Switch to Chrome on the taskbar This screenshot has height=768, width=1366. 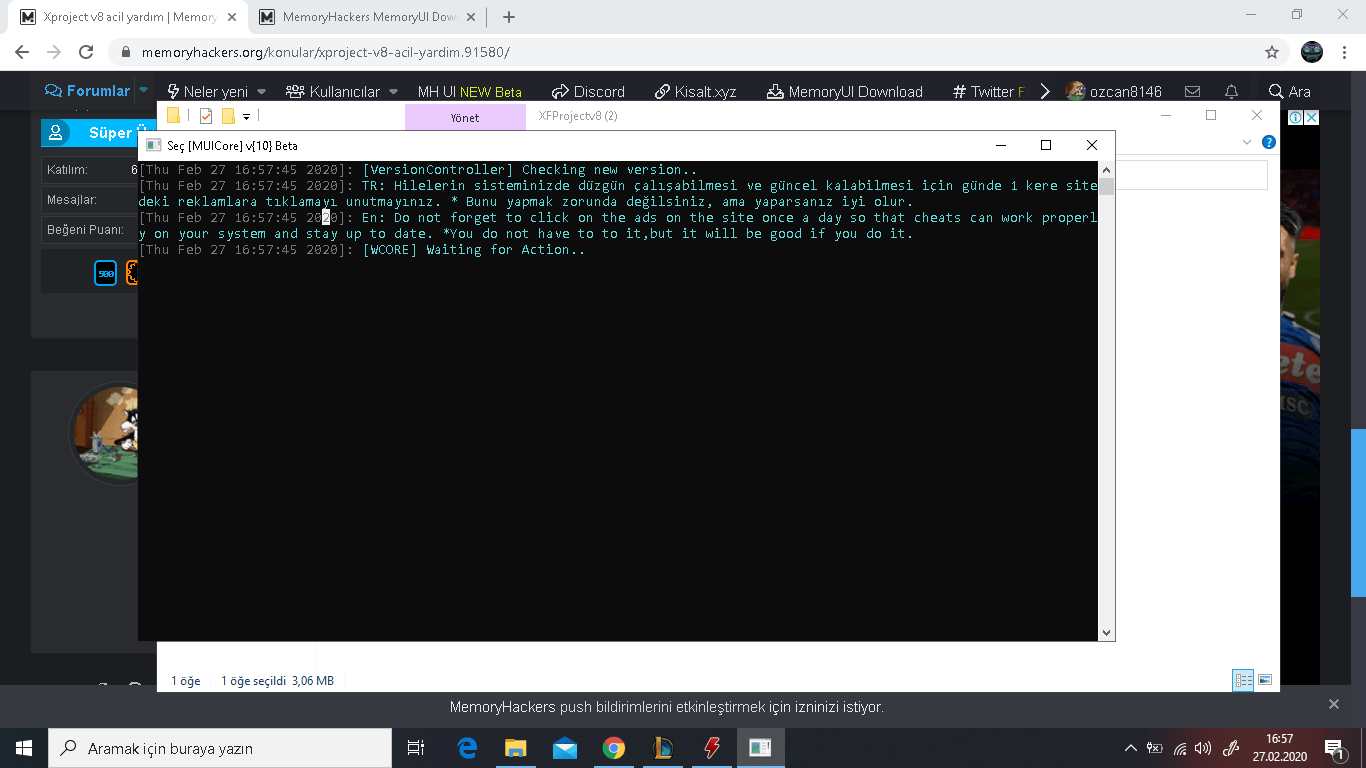(x=613, y=748)
